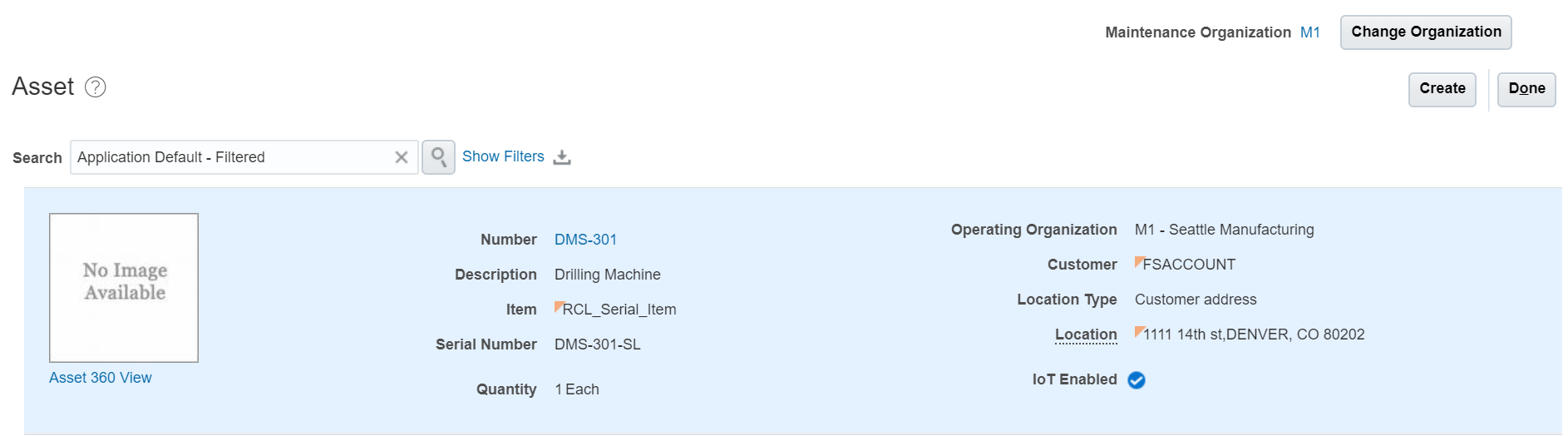Click the underlined Location label
1568x436 pixels.
(x=1086, y=334)
